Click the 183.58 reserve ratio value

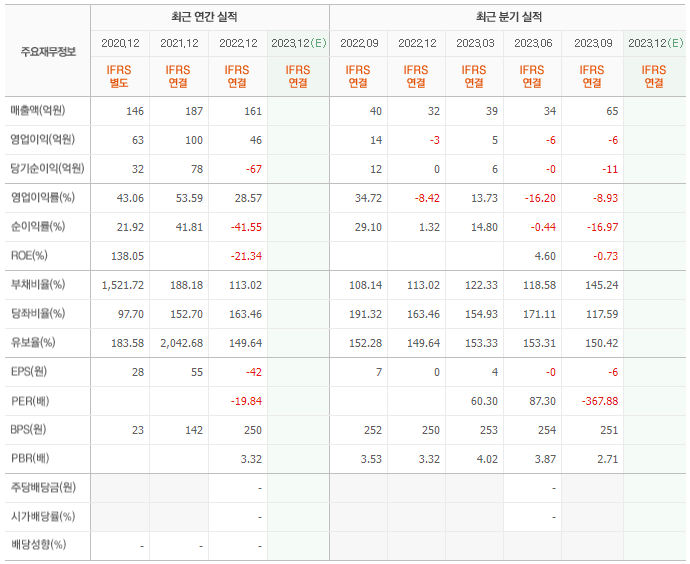pos(128,343)
